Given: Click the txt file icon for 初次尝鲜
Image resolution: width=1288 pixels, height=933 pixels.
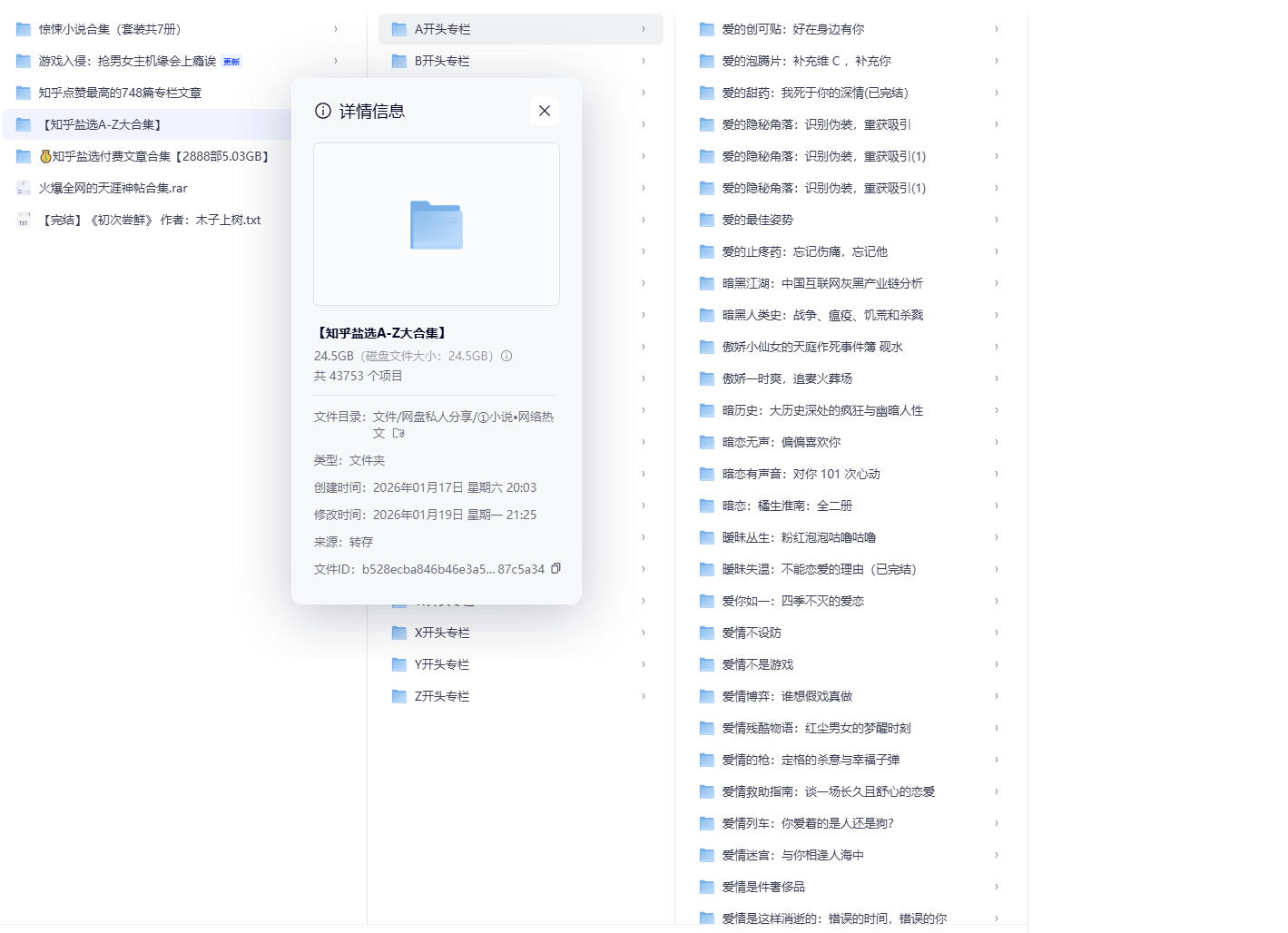Looking at the screenshot, I should pos(24,220).
